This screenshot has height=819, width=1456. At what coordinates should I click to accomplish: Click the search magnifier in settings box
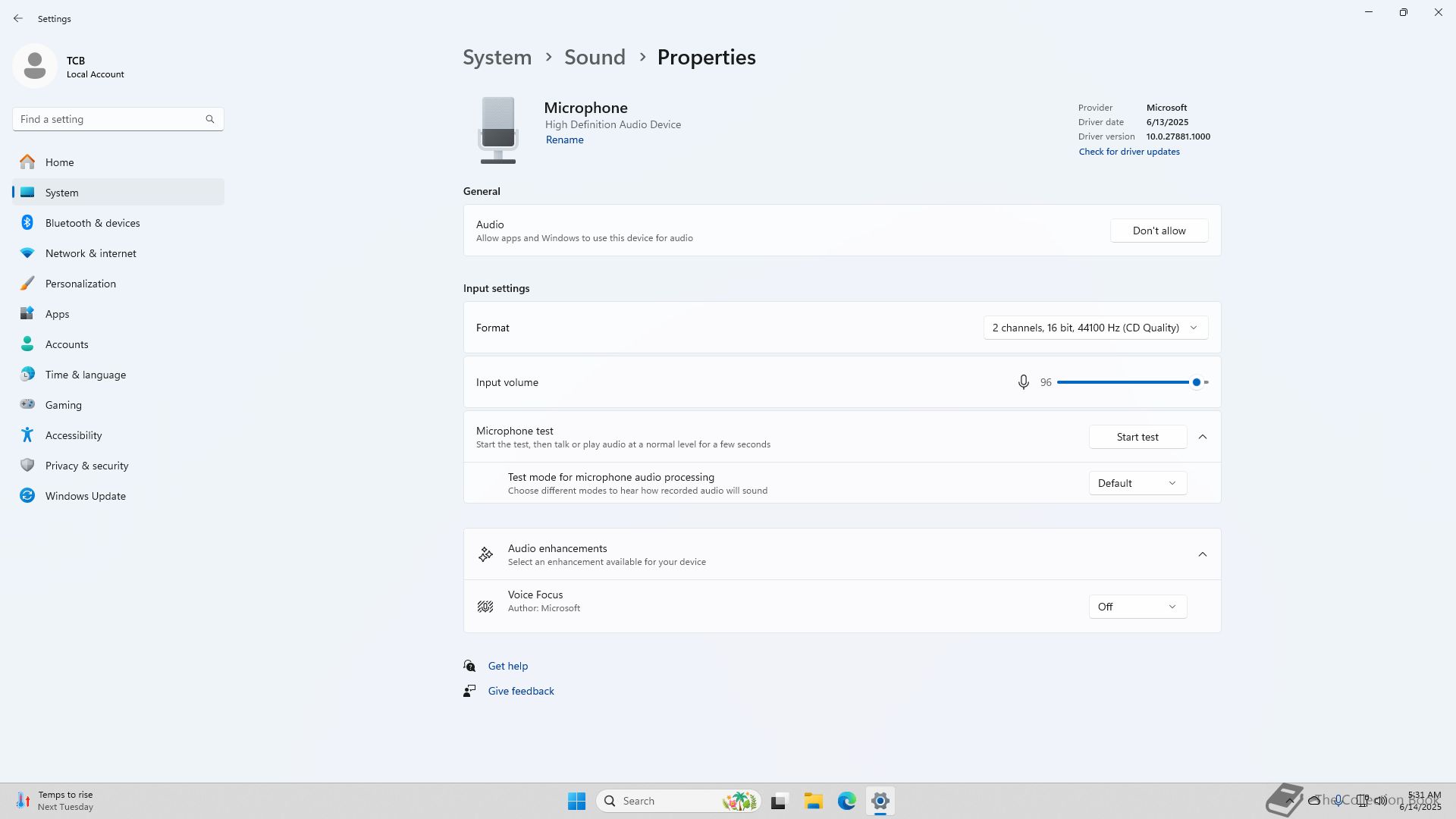210,119
